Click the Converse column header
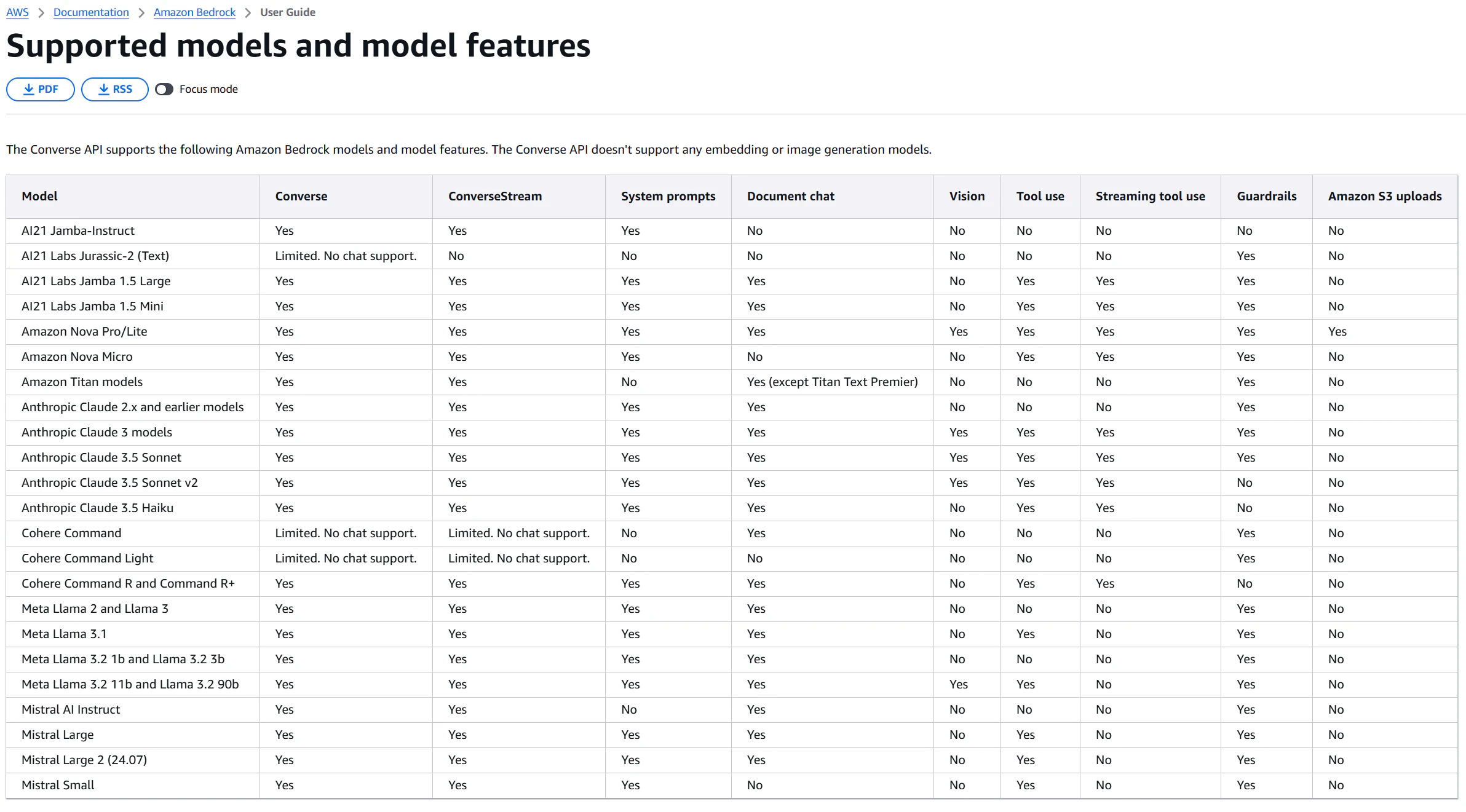Screen dimensions: 1466x812 301,196
